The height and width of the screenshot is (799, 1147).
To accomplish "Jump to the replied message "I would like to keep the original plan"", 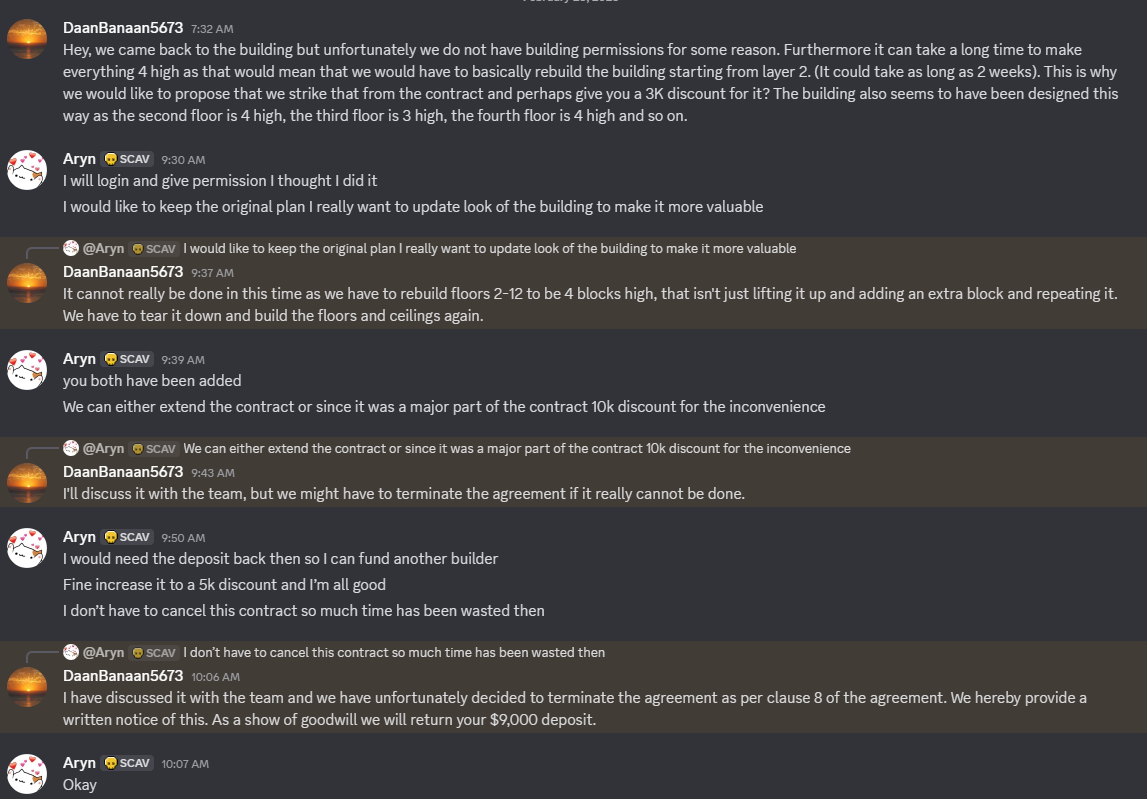I will [489, 248].
